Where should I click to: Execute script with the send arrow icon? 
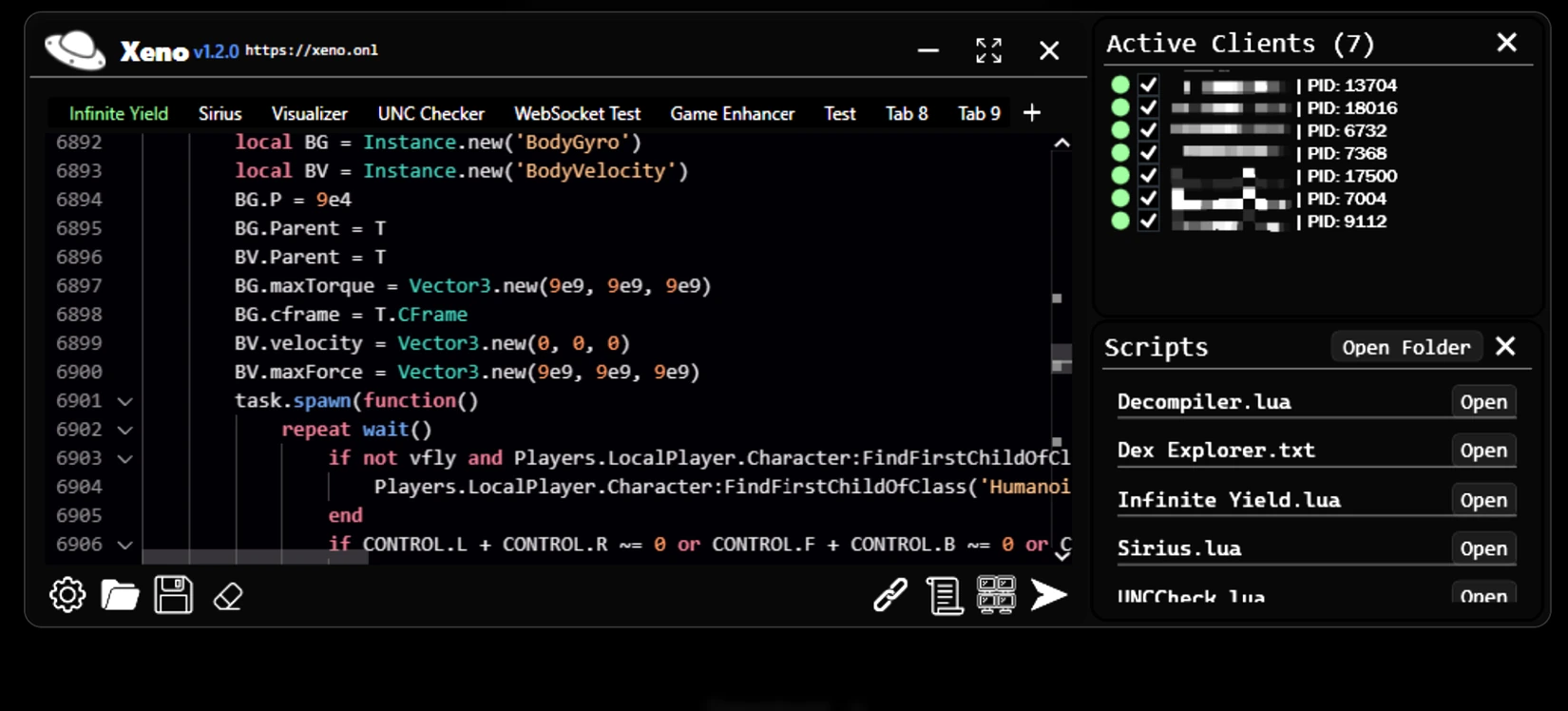pyautogui.click(x=1049, y=595)
